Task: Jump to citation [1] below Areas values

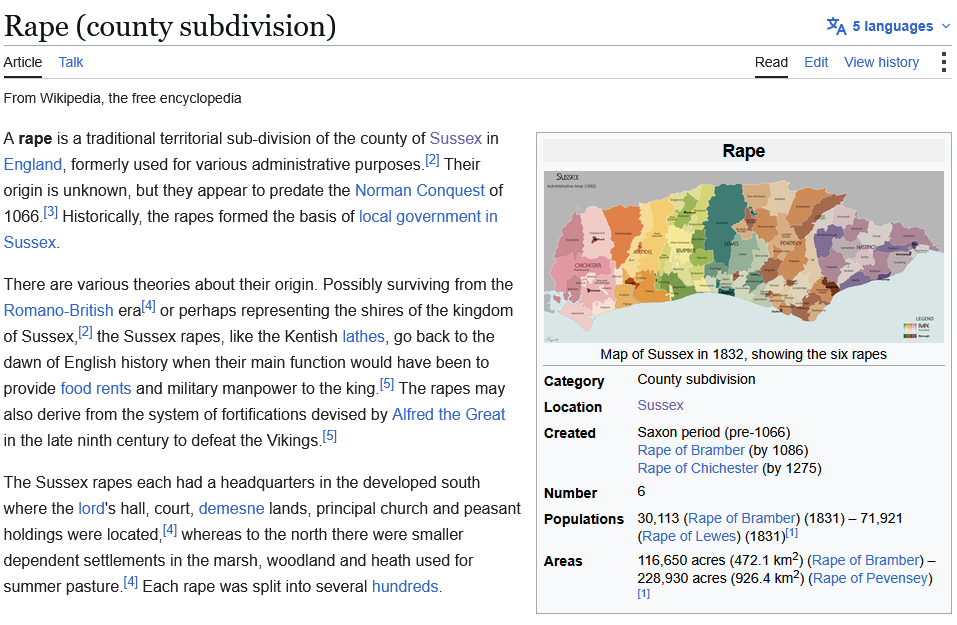Action: pos(644,594)
